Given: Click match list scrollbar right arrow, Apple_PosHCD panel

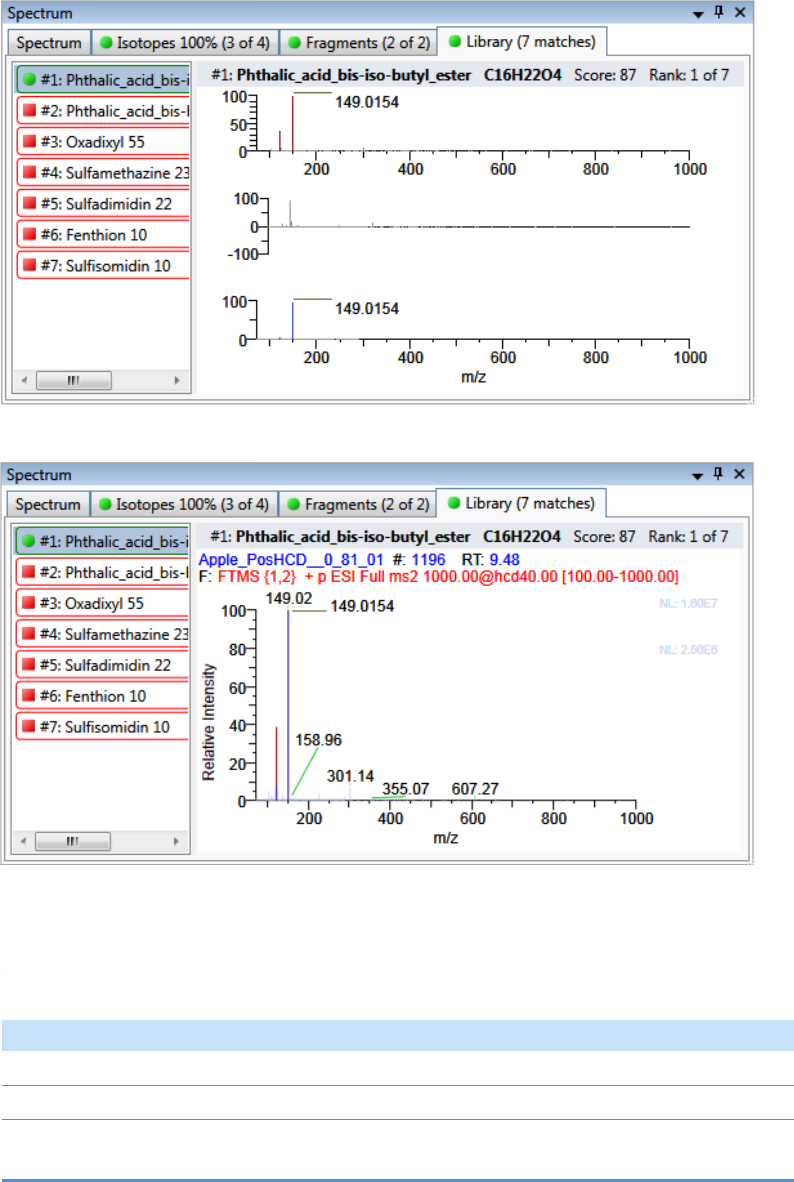Looking at the screenshot, I should pos(177,841).
